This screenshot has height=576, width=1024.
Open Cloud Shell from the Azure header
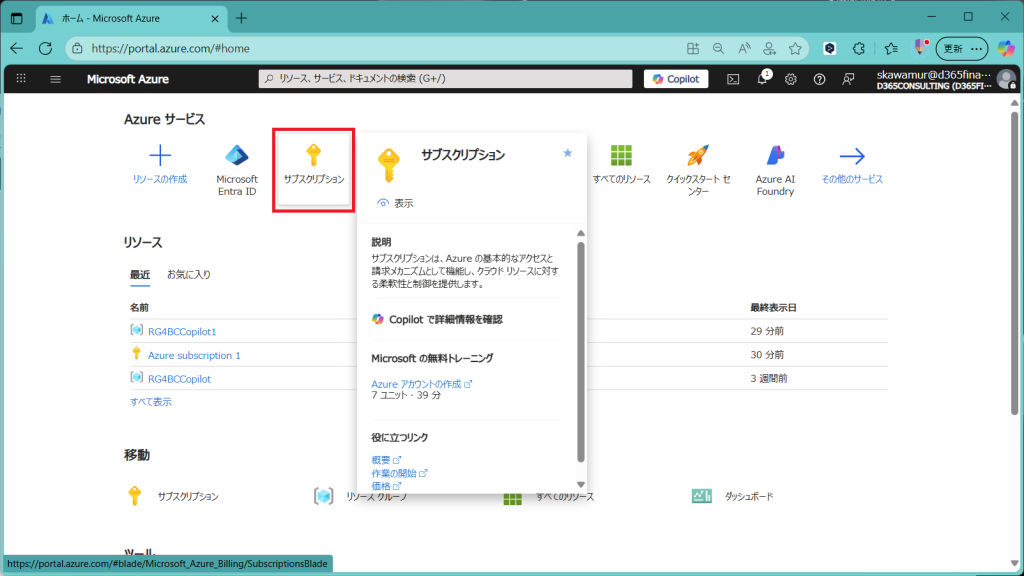point(733,79)
